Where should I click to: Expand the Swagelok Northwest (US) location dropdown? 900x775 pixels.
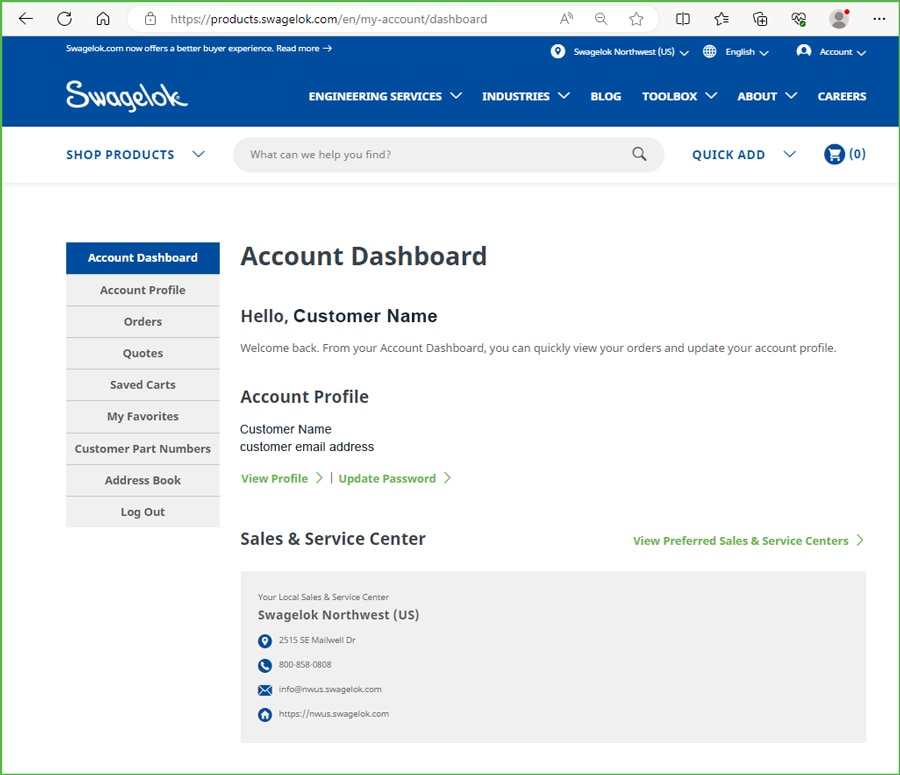tap(631, 52)
